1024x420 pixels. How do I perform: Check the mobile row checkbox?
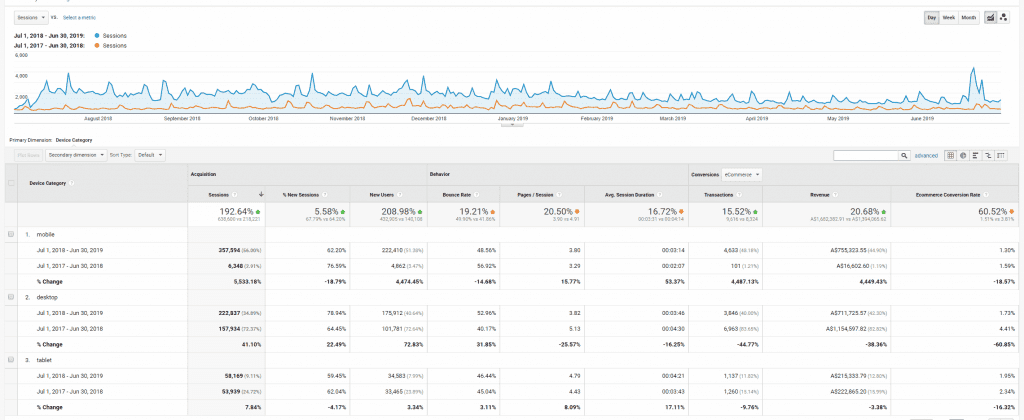[x=11, y=233]
